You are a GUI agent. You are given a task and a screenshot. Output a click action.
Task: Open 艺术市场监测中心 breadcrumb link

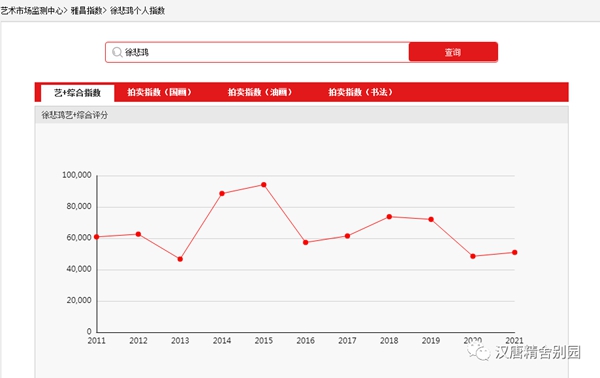click(x=31, y=11)
